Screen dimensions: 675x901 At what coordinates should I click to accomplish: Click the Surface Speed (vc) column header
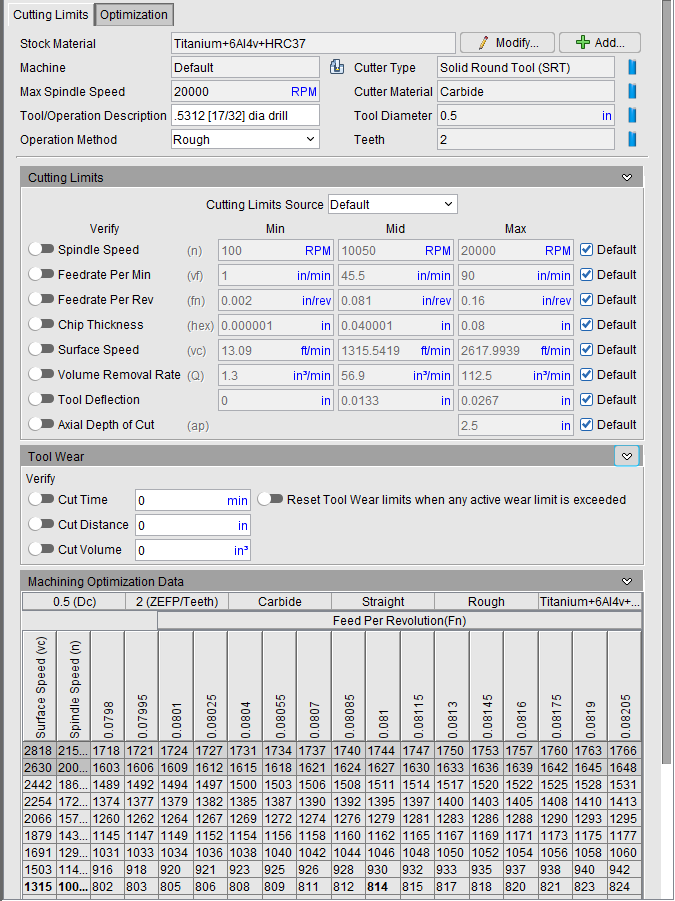click(40, 686)
